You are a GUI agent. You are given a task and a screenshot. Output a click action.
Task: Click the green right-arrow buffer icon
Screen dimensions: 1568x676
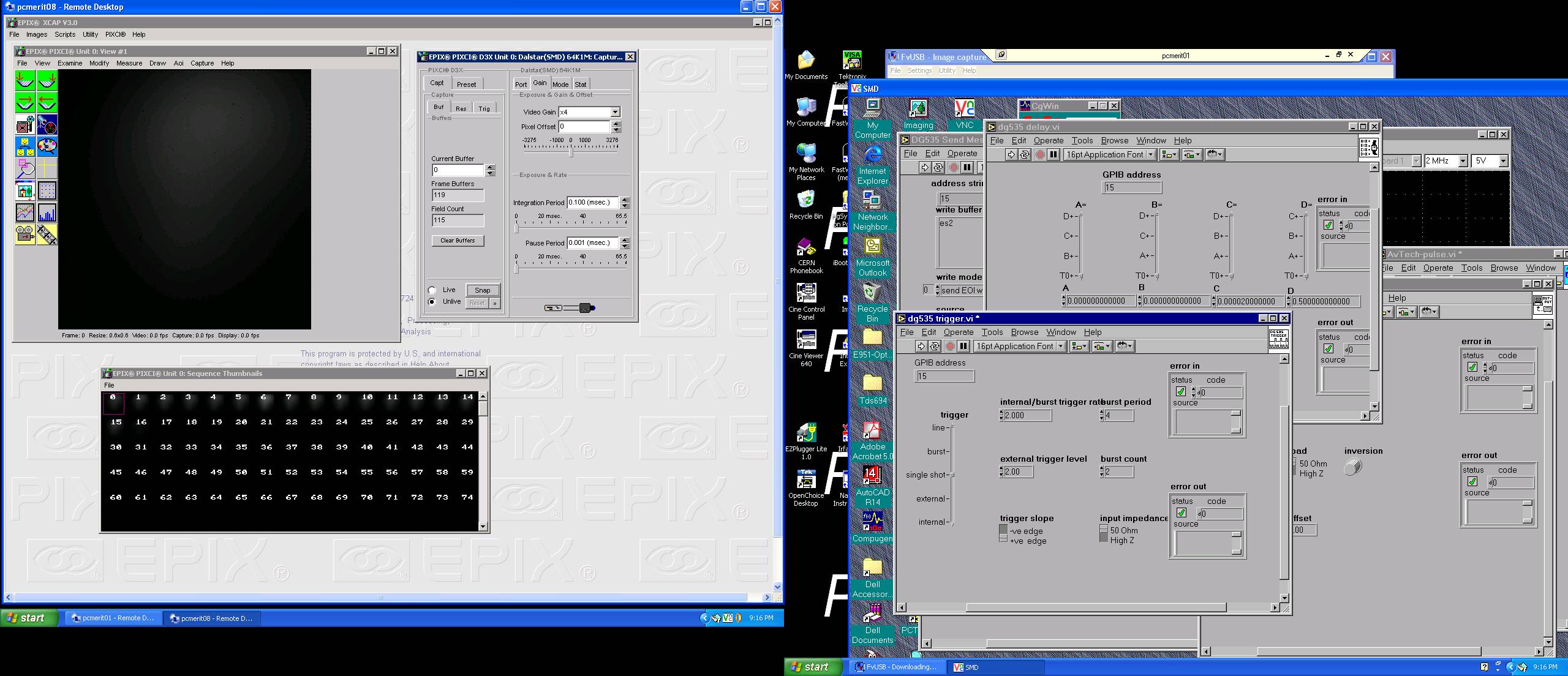tap(24, 102)
